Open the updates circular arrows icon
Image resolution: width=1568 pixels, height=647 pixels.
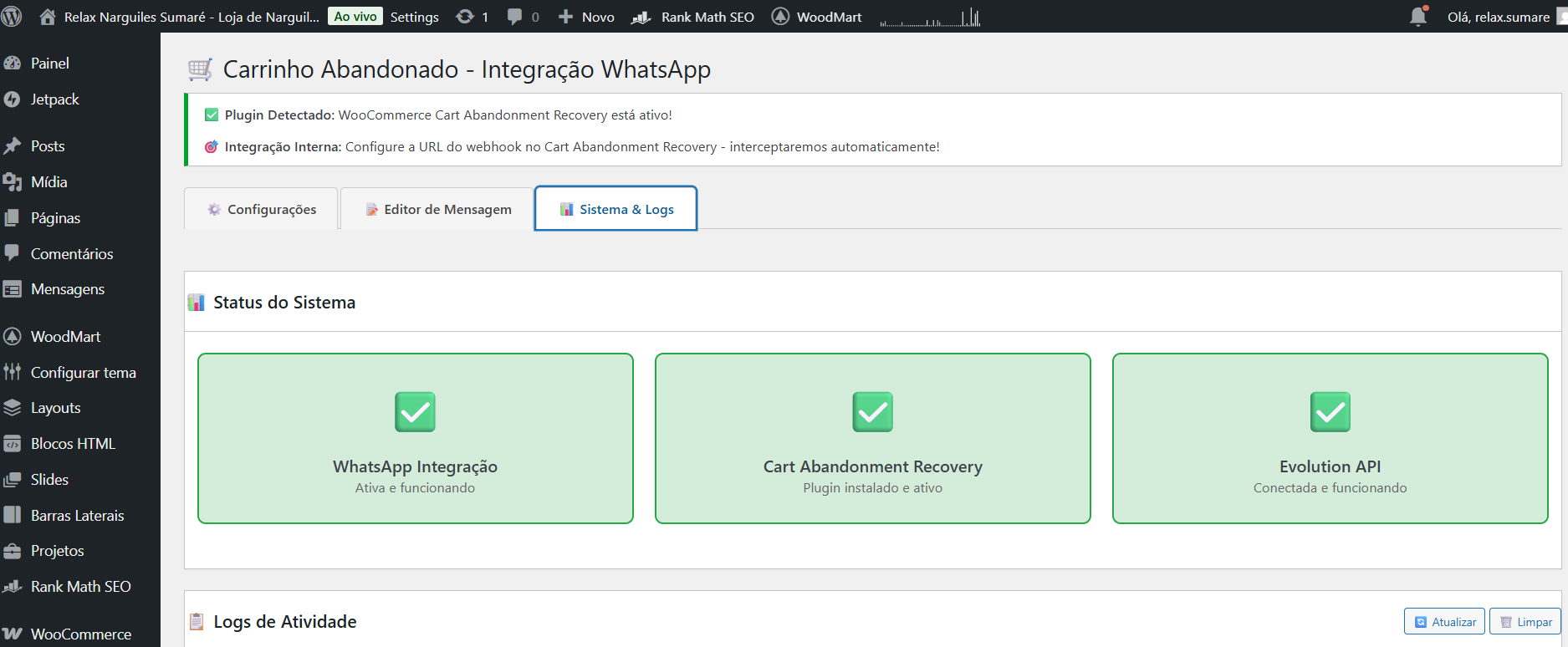point(465,17)
